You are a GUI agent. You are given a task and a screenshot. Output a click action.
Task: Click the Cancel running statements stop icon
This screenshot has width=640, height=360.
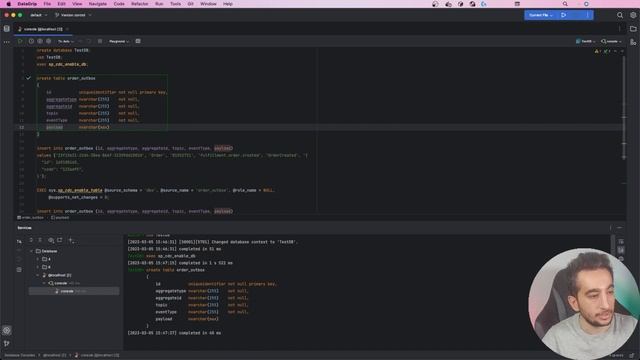[100, 41]
